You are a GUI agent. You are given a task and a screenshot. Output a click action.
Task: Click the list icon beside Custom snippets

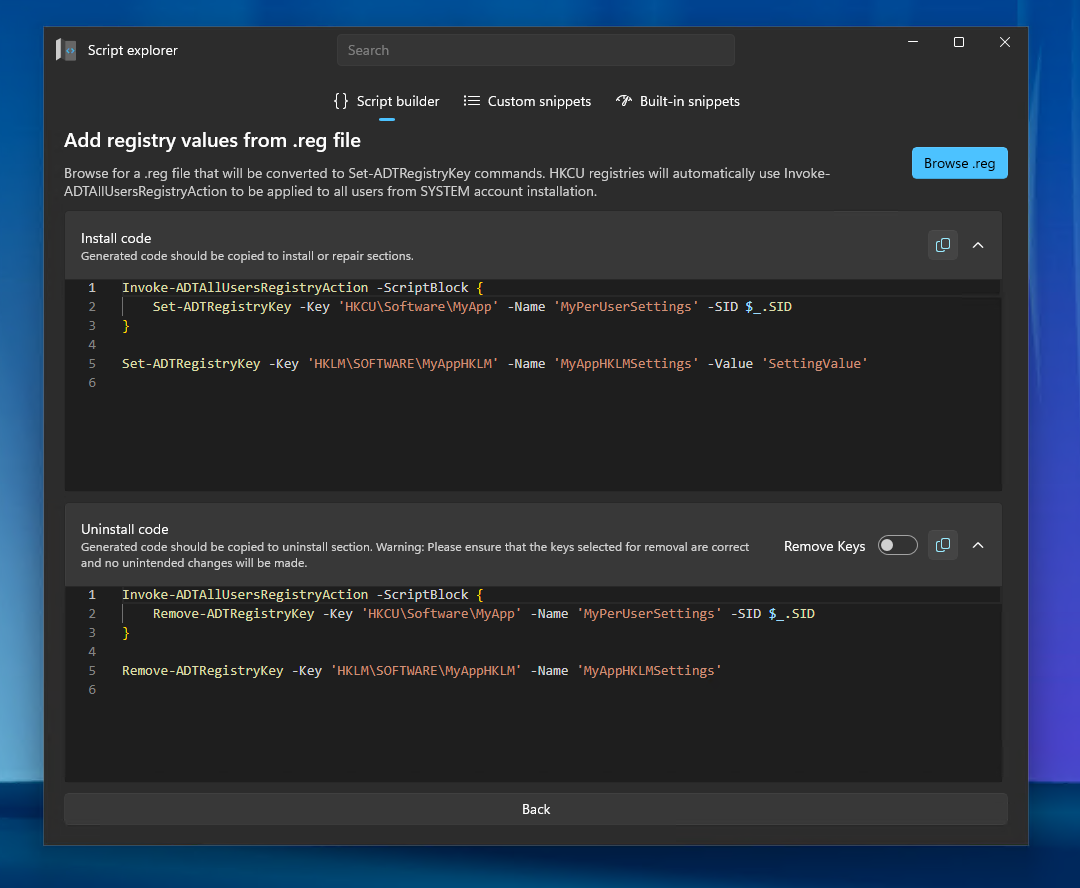pyautogui.click(x=472, y=101)
